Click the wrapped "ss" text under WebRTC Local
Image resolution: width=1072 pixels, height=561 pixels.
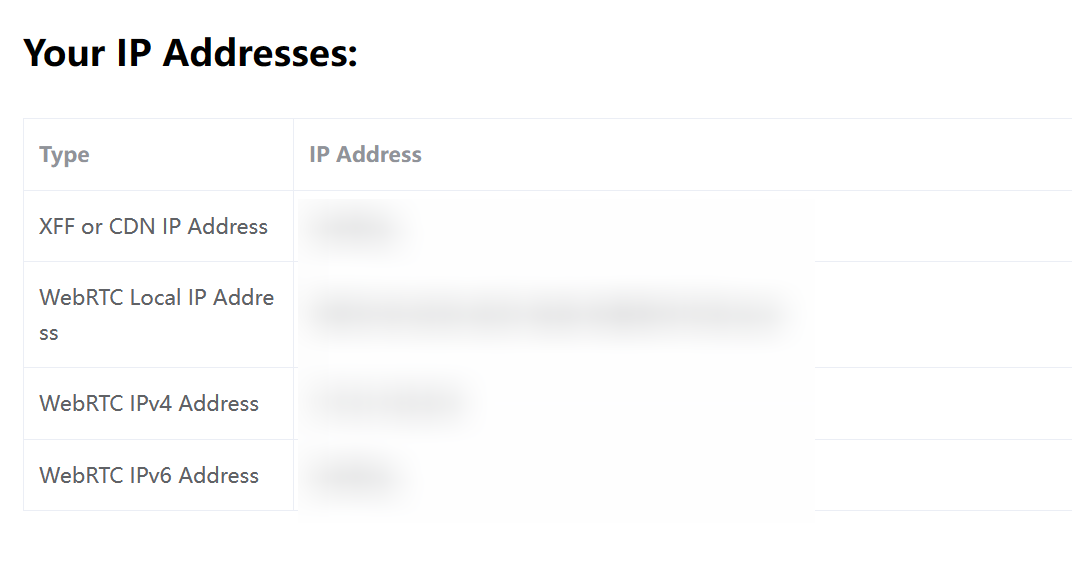pyautogui.click(x=49, y=333)
